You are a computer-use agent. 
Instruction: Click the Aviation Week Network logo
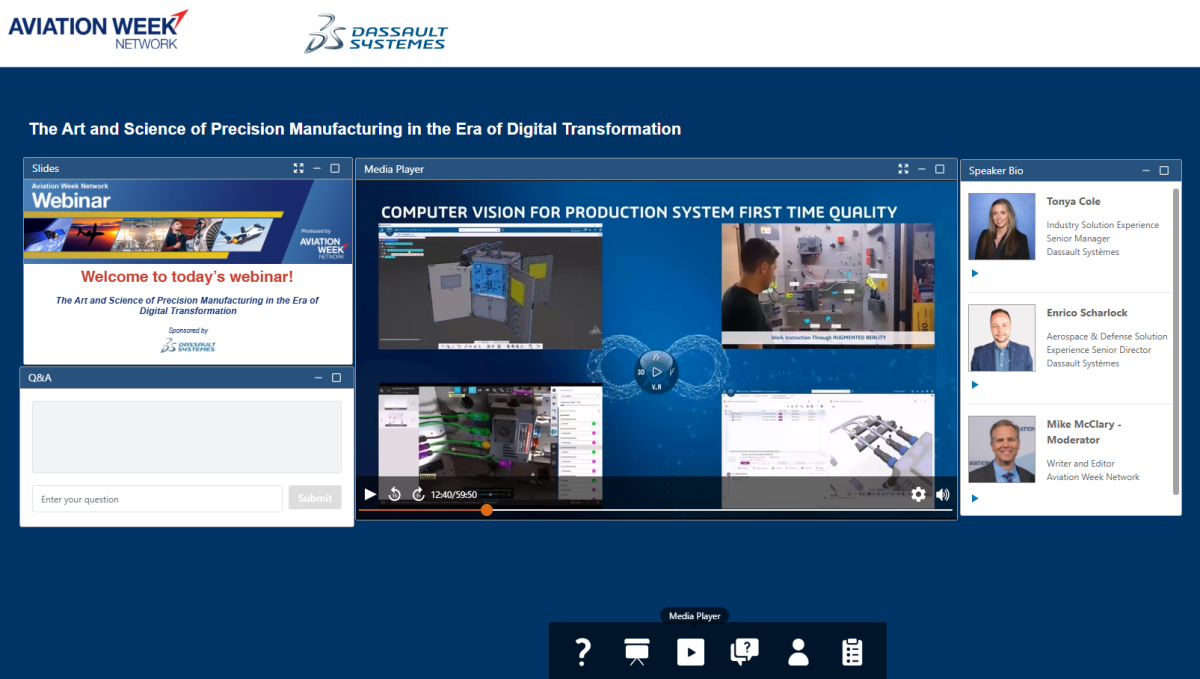98,28
